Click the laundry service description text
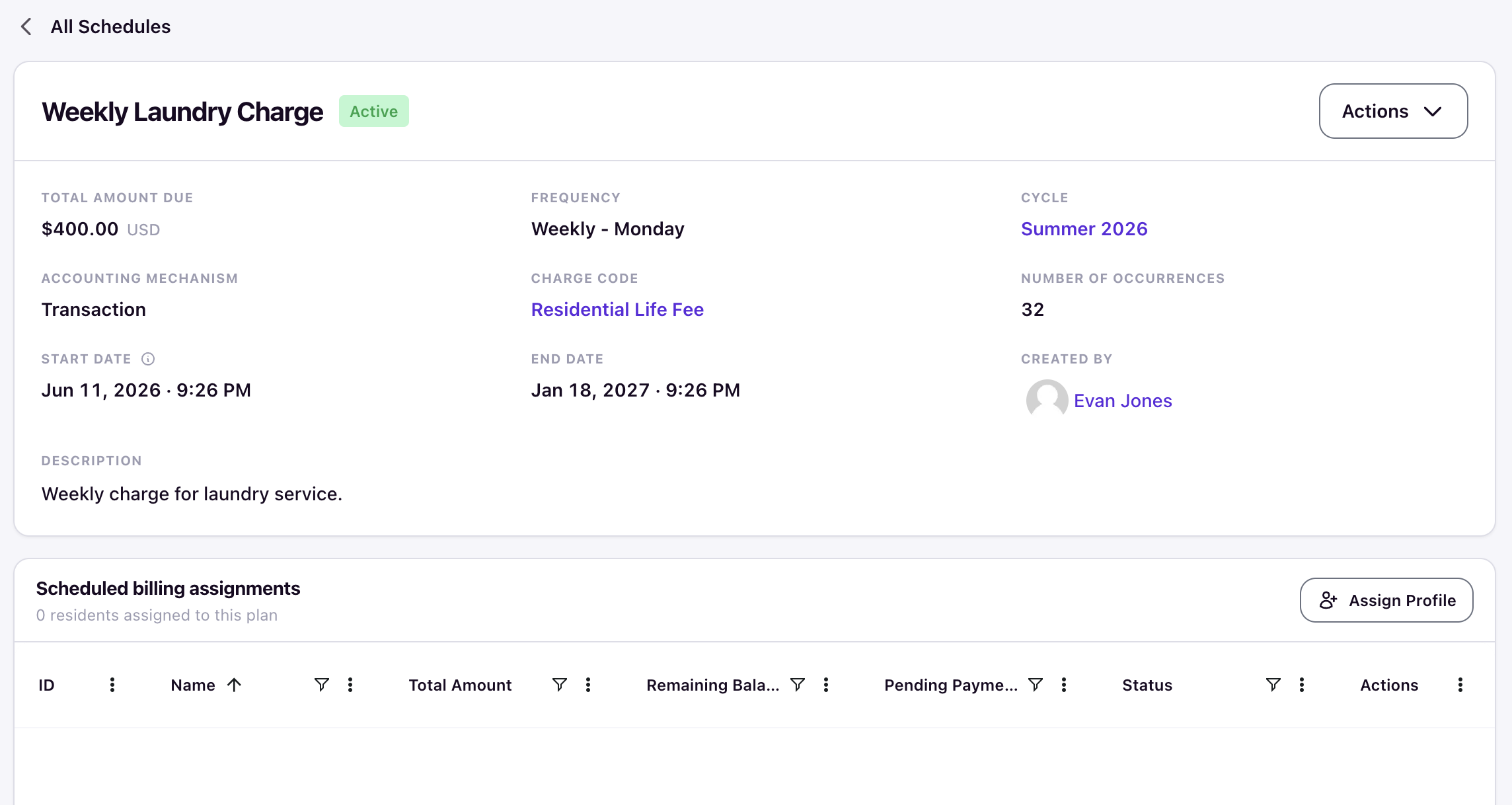Screen dimensions: 1512x805 (x=192, y=494)
